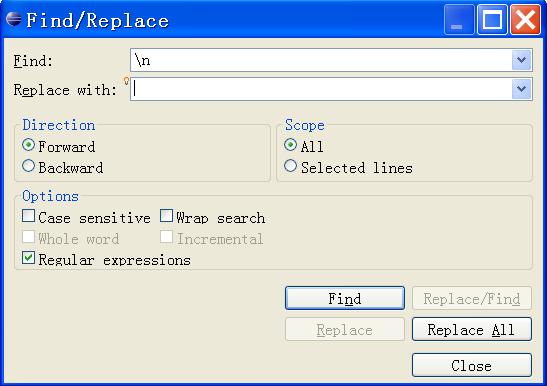Turn on Wrap search
The height and width of the screenshot is (386, 547).
click(x=166, y=216)
